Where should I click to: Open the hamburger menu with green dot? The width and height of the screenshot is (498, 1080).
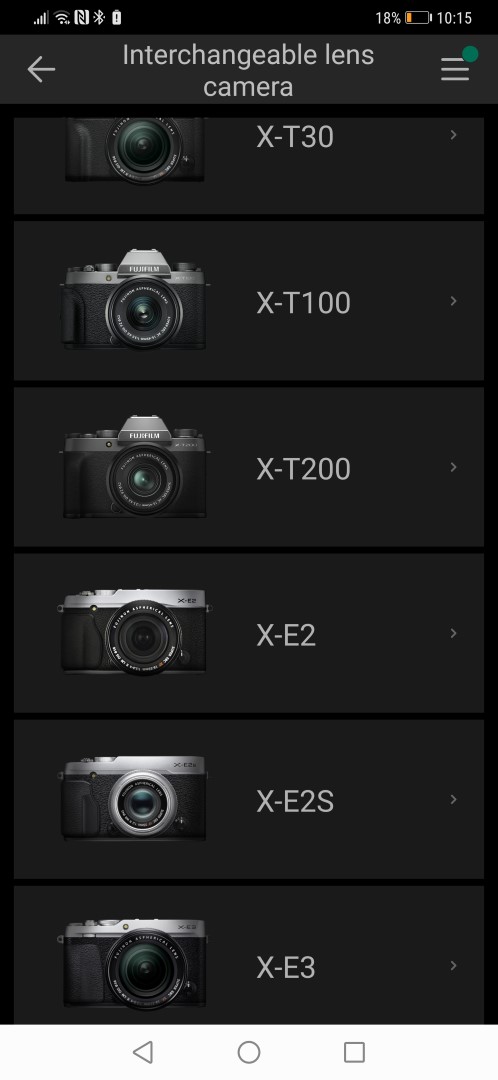(458, 65)
